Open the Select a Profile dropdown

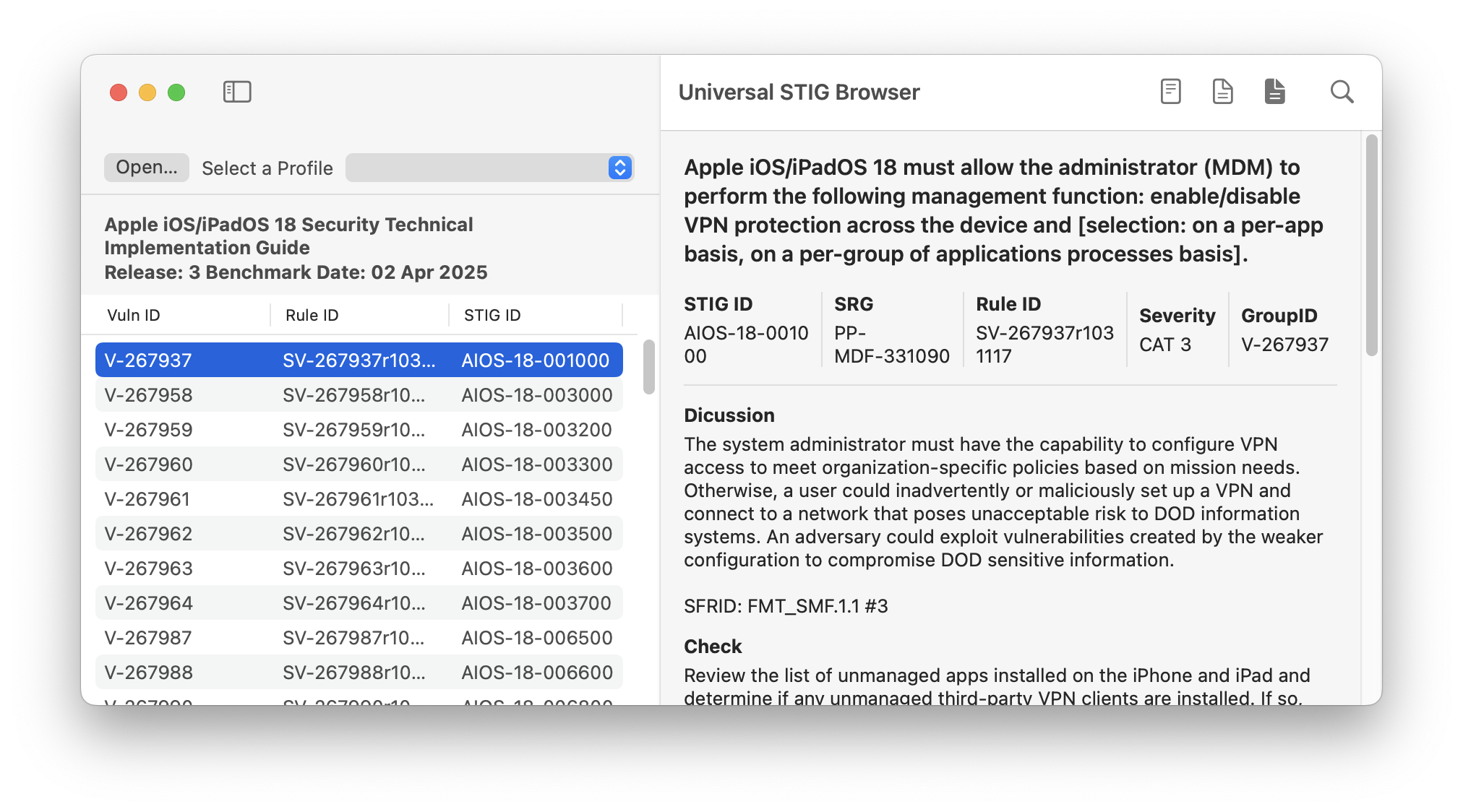[489, 168]
